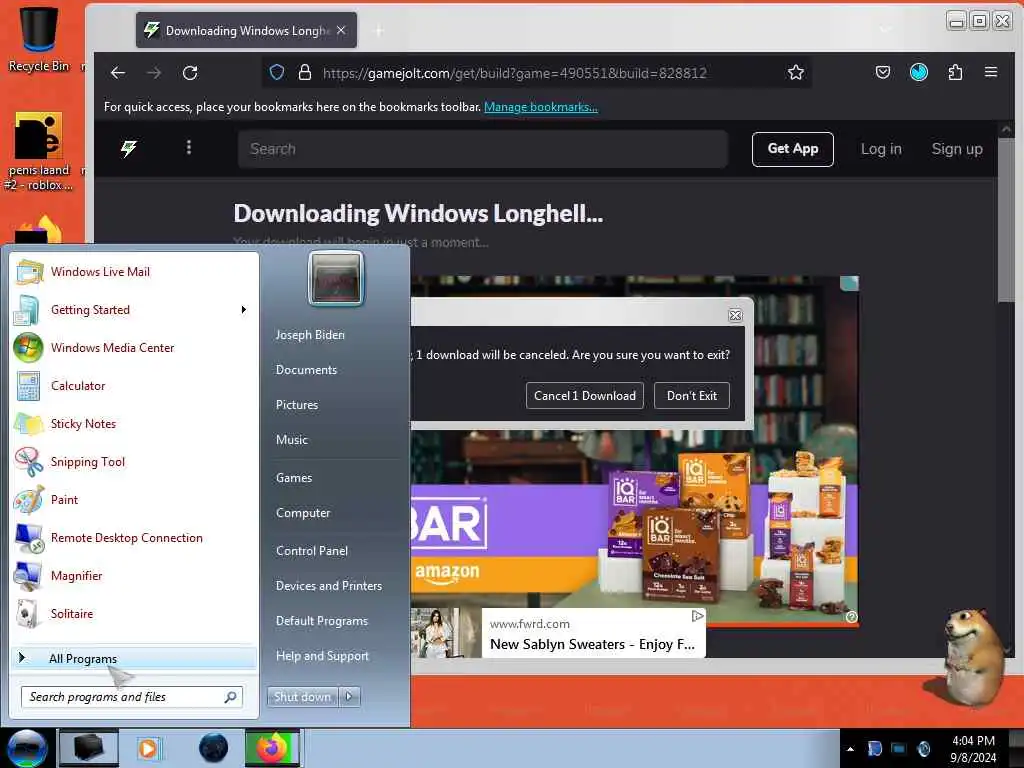Click the Manage bookmarks link
The height and width of the screenshot is (768, 1024).
coord(541,106)
